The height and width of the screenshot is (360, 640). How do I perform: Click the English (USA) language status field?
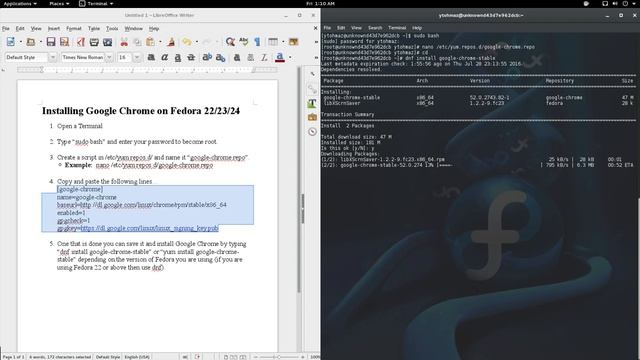[137, 357]
